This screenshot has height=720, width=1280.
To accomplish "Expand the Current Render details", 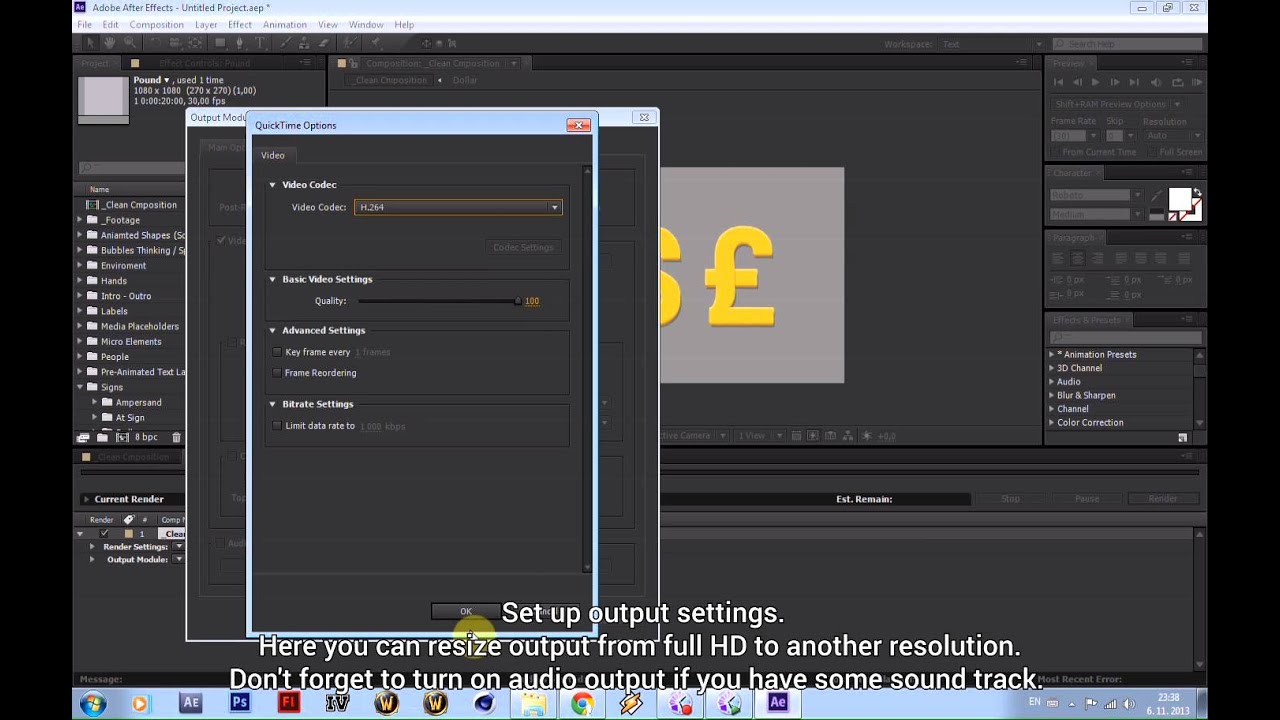I will (86, 499).
